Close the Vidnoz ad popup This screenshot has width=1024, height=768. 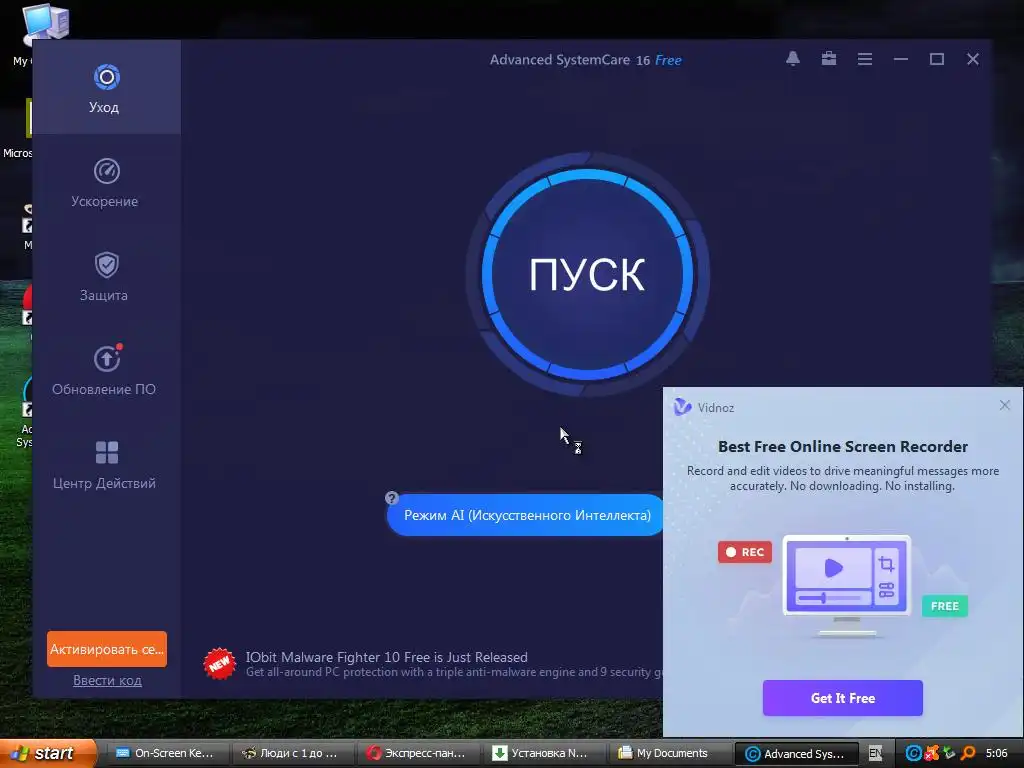[x=1004, y=405]
